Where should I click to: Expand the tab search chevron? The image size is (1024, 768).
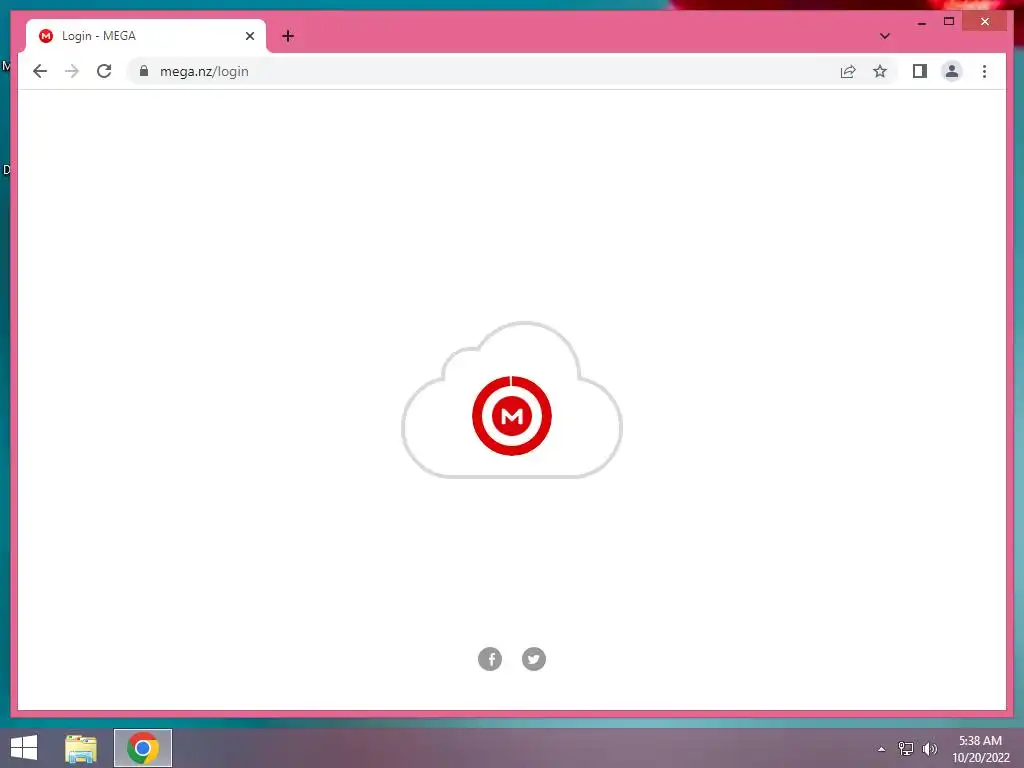click(885, 36)
